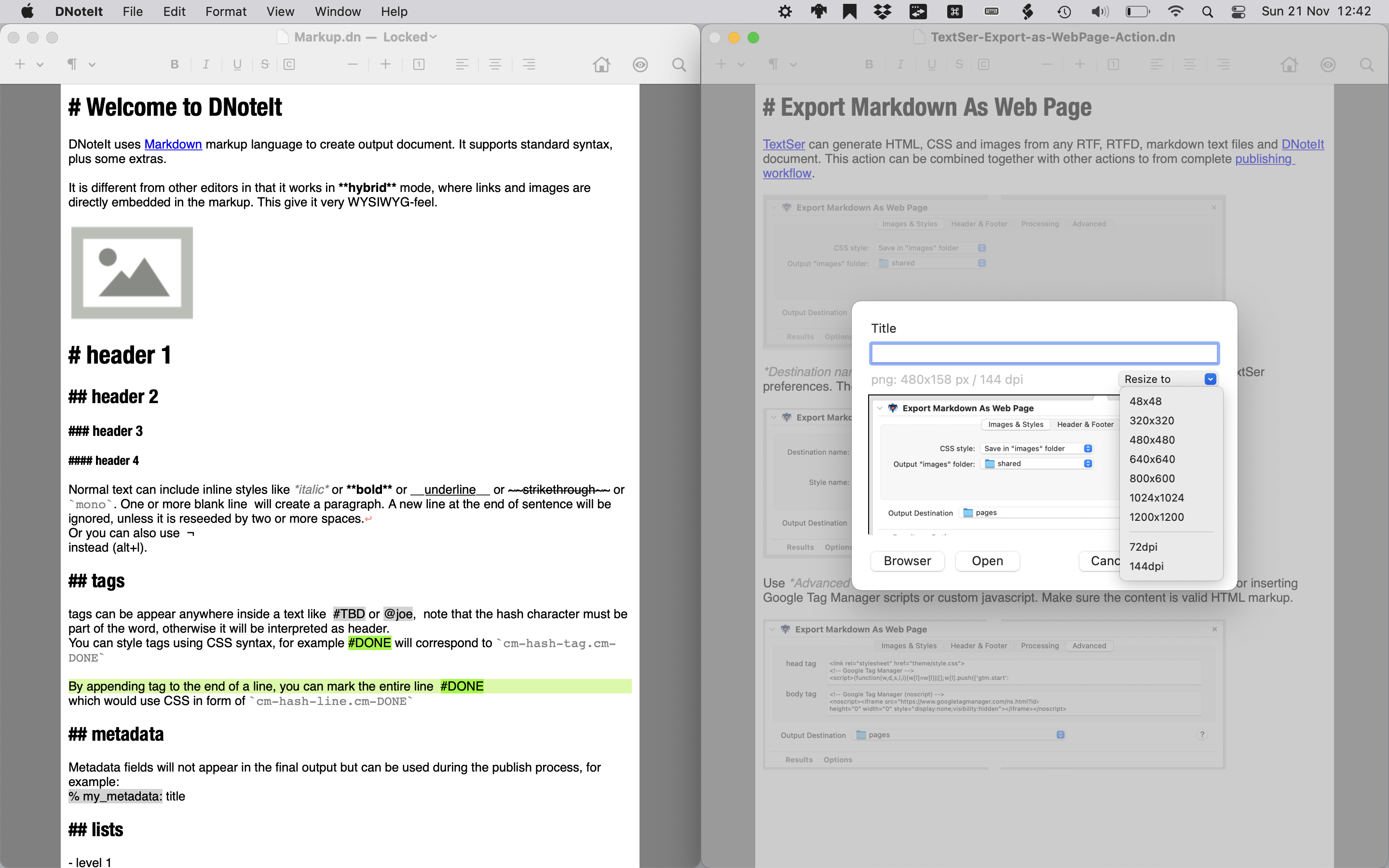Click Bold icon in TextSer window toolbar

tap(869, 64)
